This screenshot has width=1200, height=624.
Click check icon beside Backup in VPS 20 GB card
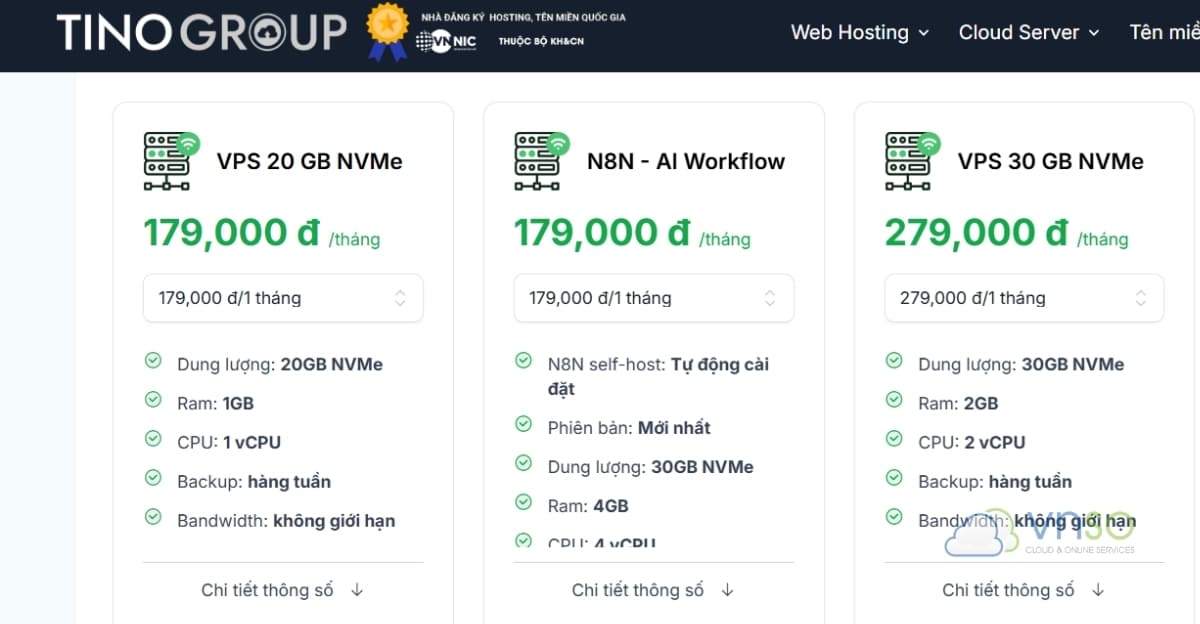coord(153,477)
